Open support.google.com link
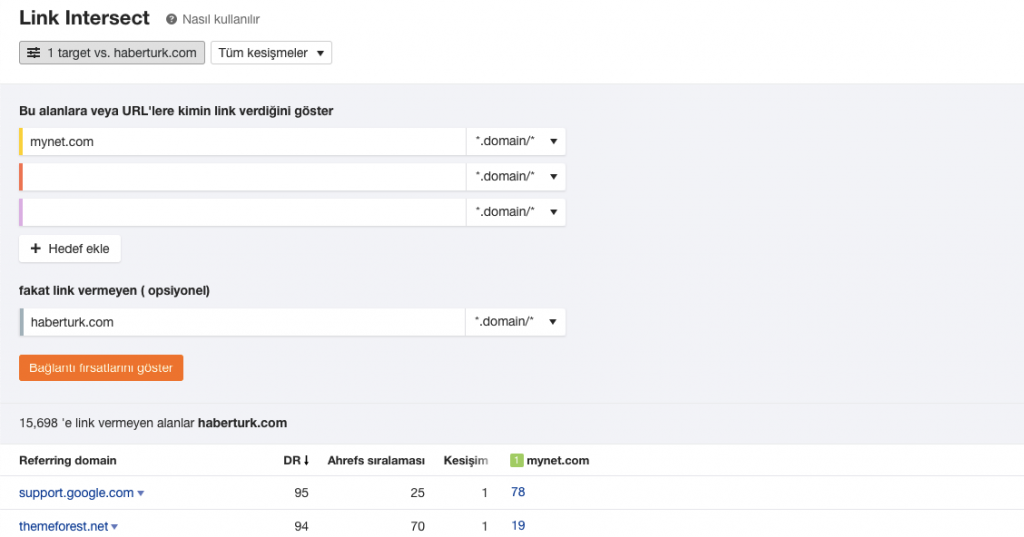This screenshot has width=1024, height=537. (x=76, y=493)
